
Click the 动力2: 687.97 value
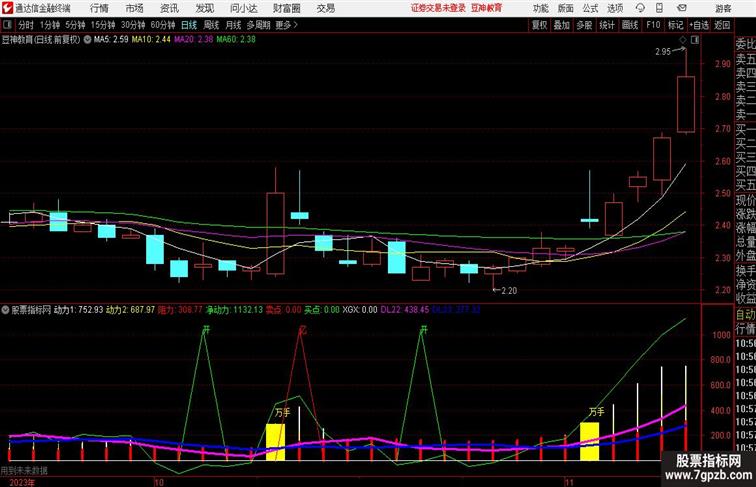pos(130,310)
